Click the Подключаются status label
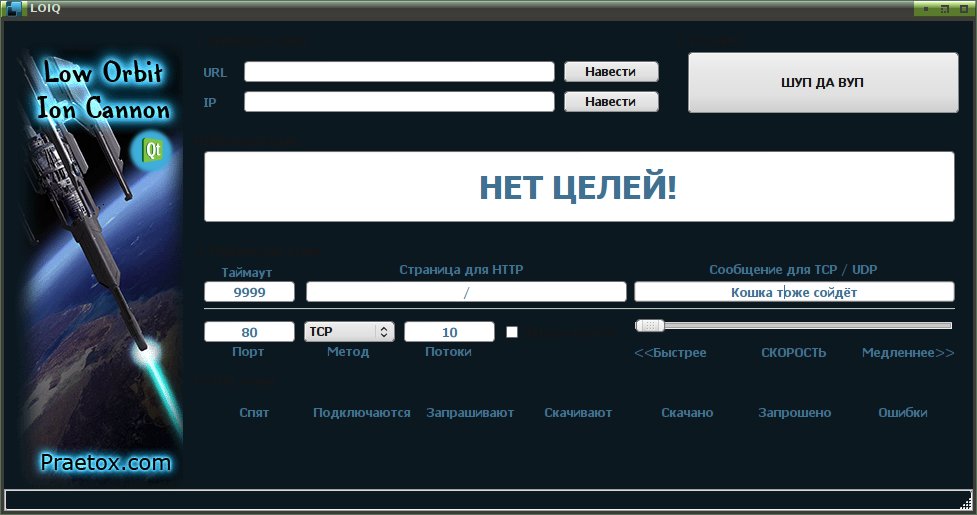This screenshot has height=515, width=977. [361, 412]
